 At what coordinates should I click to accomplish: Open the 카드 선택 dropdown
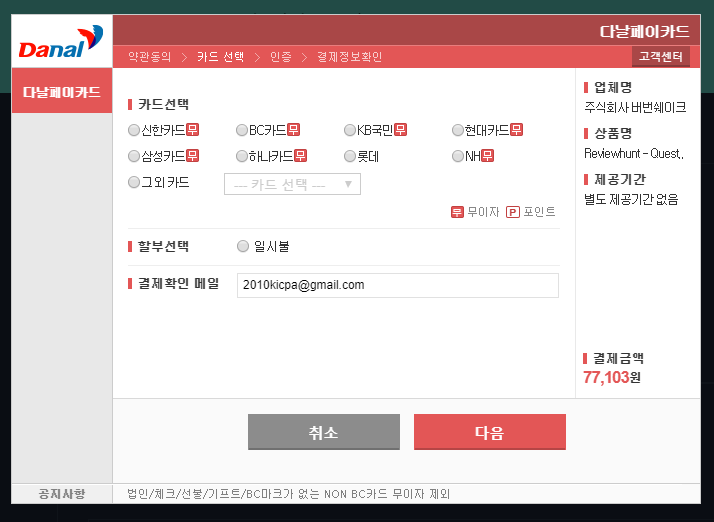click(x=292, y=184)
